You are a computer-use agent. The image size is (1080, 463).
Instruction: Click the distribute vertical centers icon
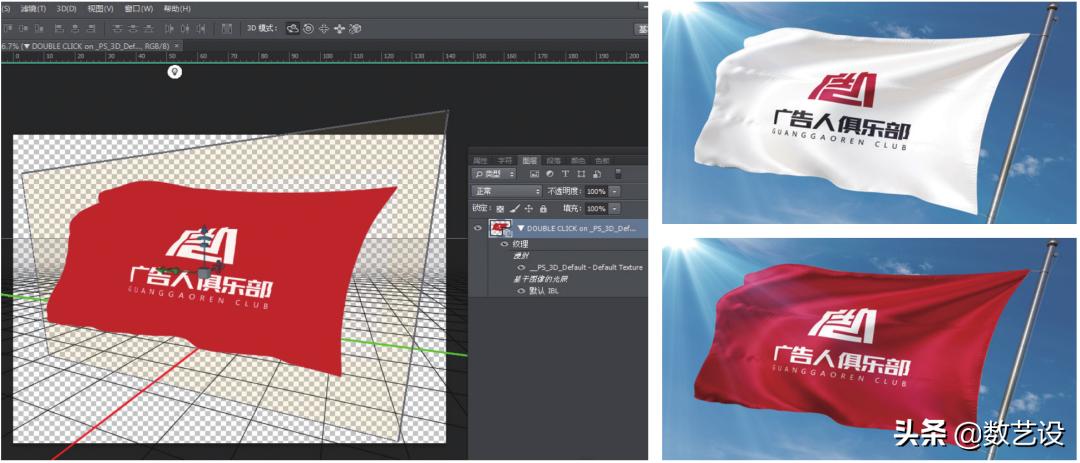(x=132, y=29)
